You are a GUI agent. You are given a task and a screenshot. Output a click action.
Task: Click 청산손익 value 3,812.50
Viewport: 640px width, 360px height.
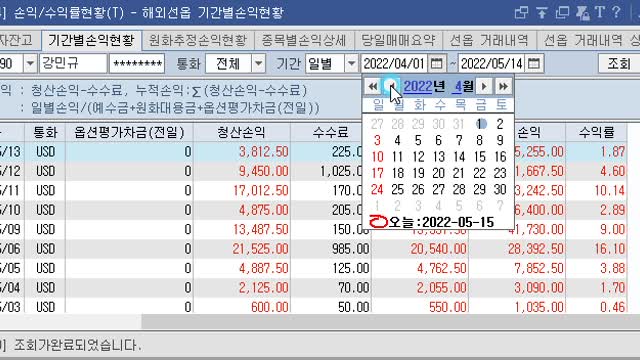click(x=264, y=152)
